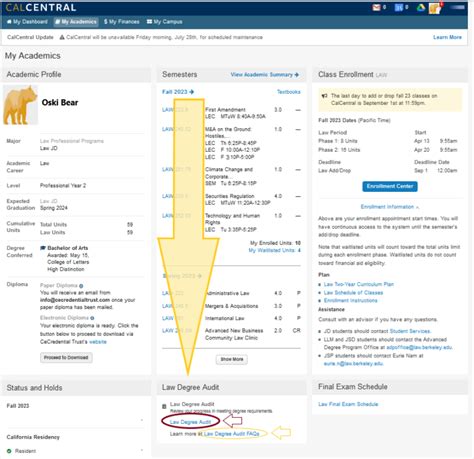The height and width of the screenshot is (459, 474).
Task: Open View Academic Summary link
Action: (x=265, y=75)
